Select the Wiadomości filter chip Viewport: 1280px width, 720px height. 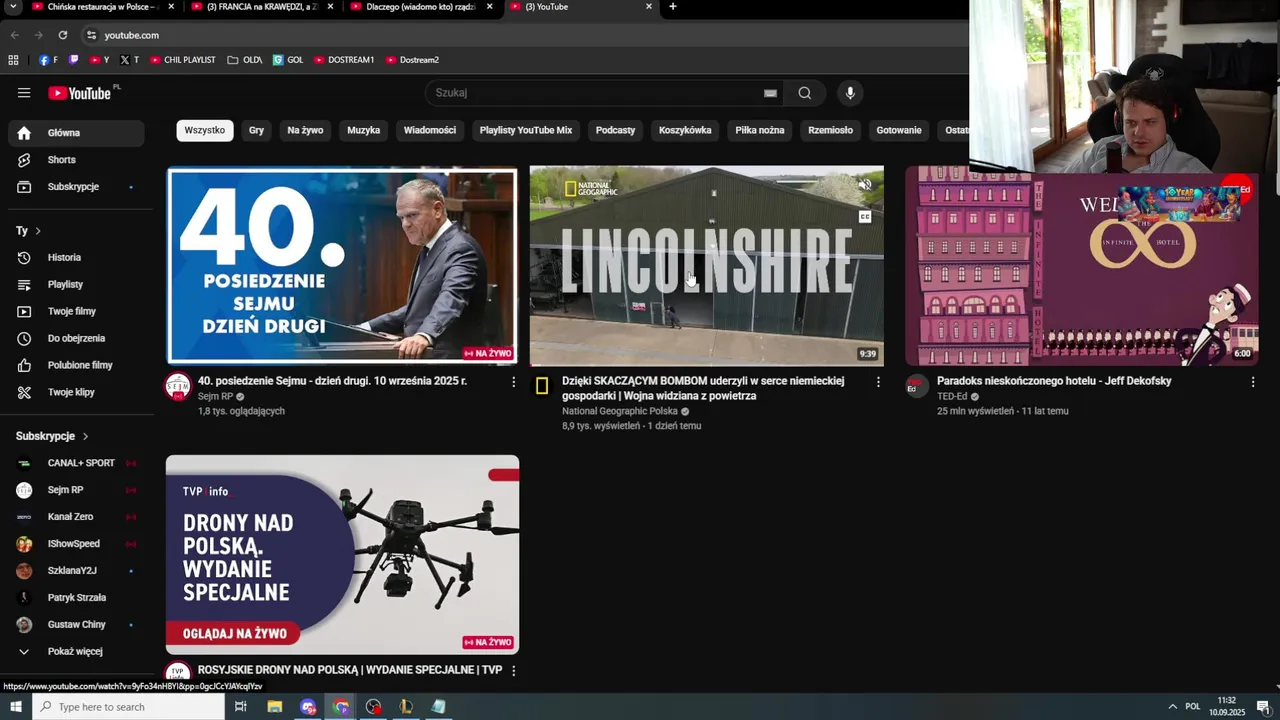pyautogui.click(x=430, y=130)
